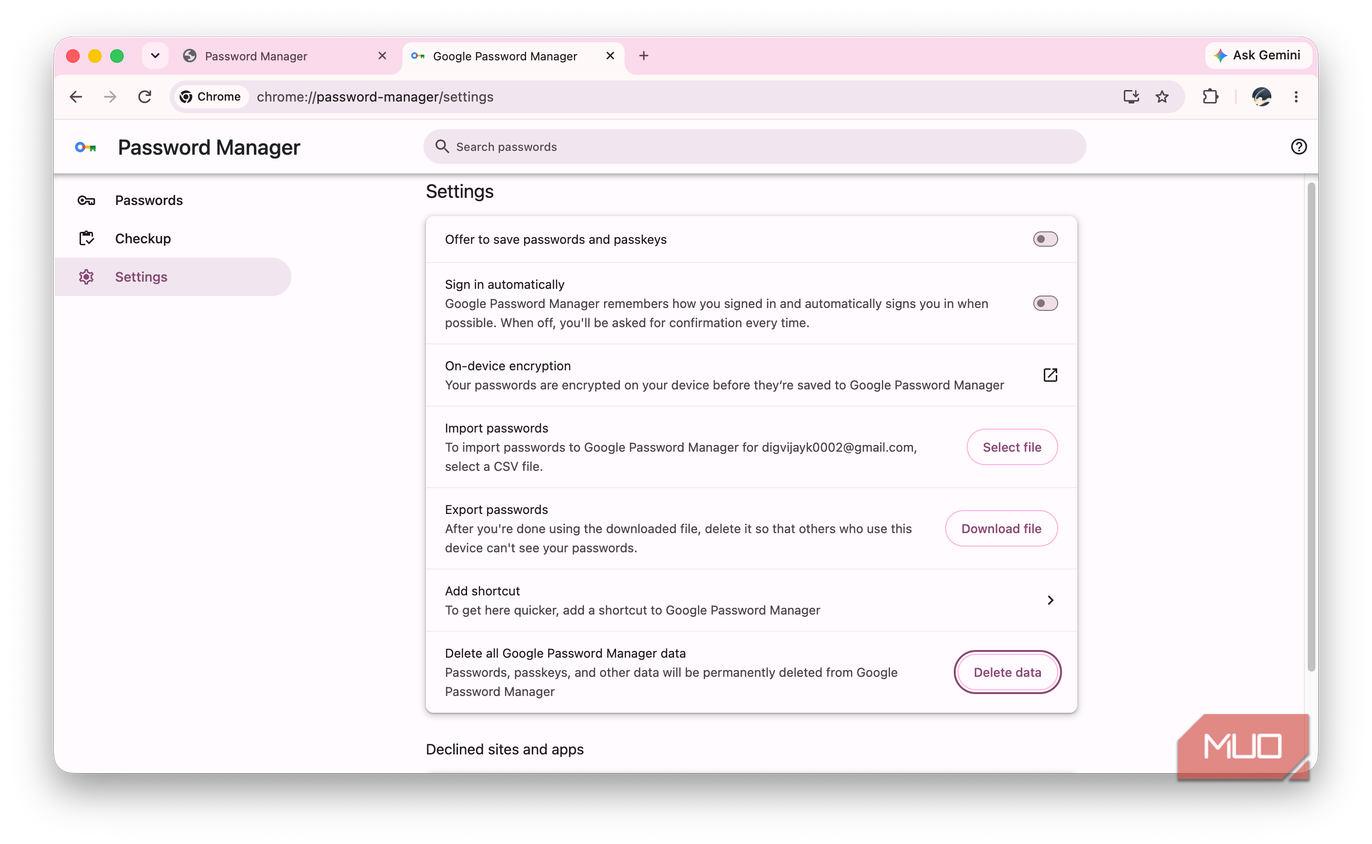The image size is (1372, 844).
Task: Toggle the Sign in automatically switch
Action: pos(1045,303)
